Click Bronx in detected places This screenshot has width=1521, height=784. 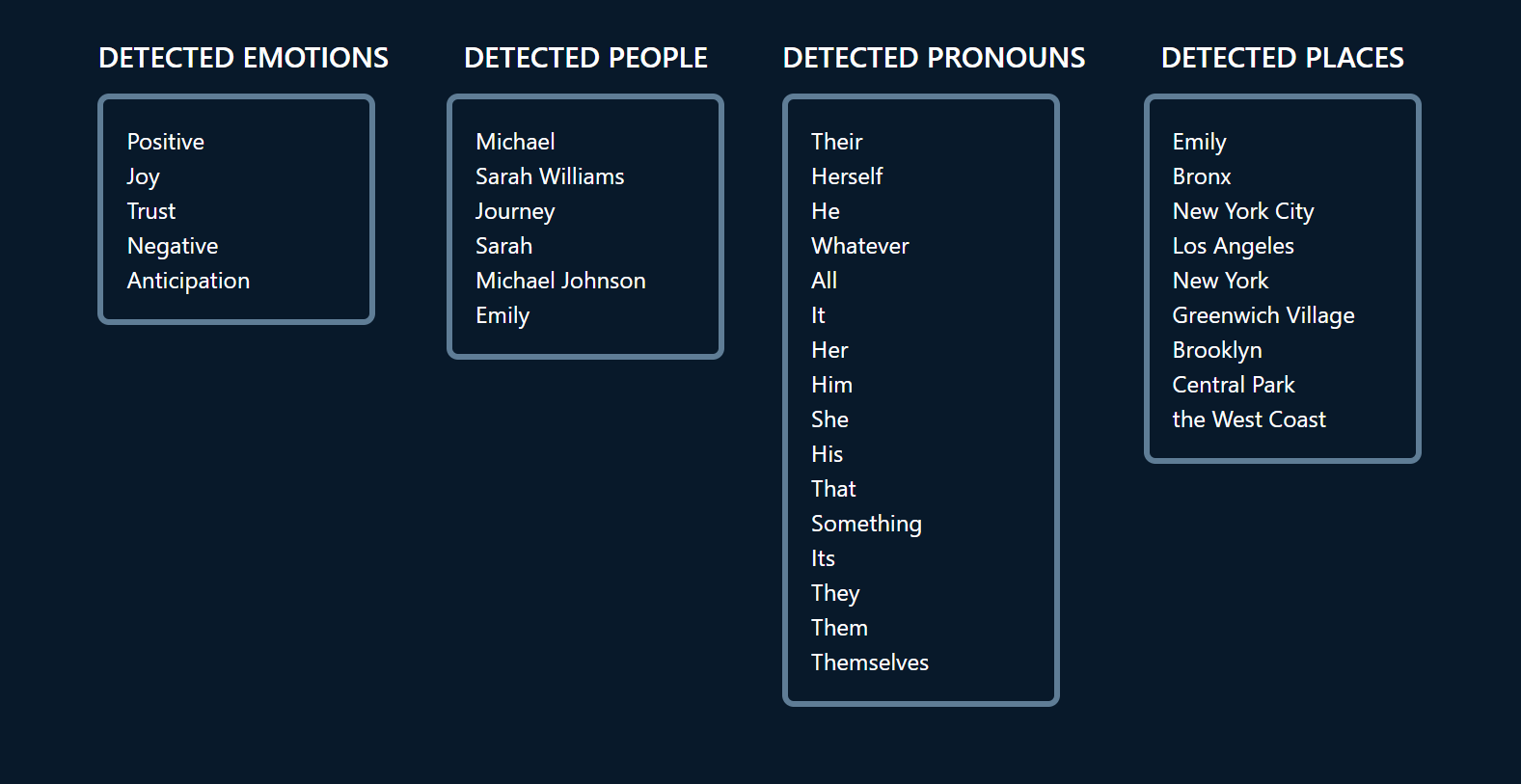coord(1202,176)
